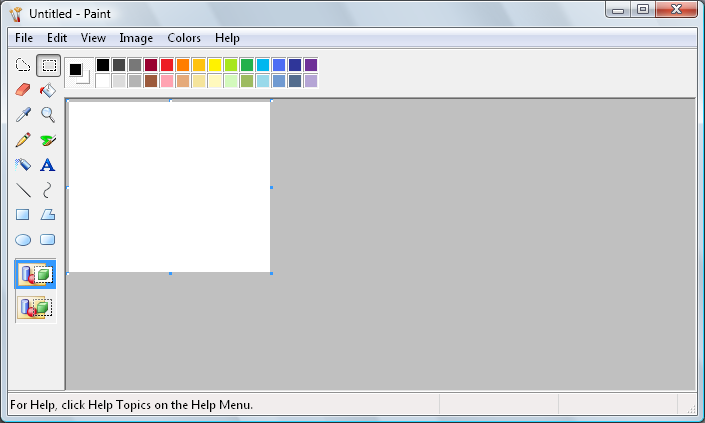Select the Brush tool
This screenshot has height=423, width=705.
pos(48,140)
